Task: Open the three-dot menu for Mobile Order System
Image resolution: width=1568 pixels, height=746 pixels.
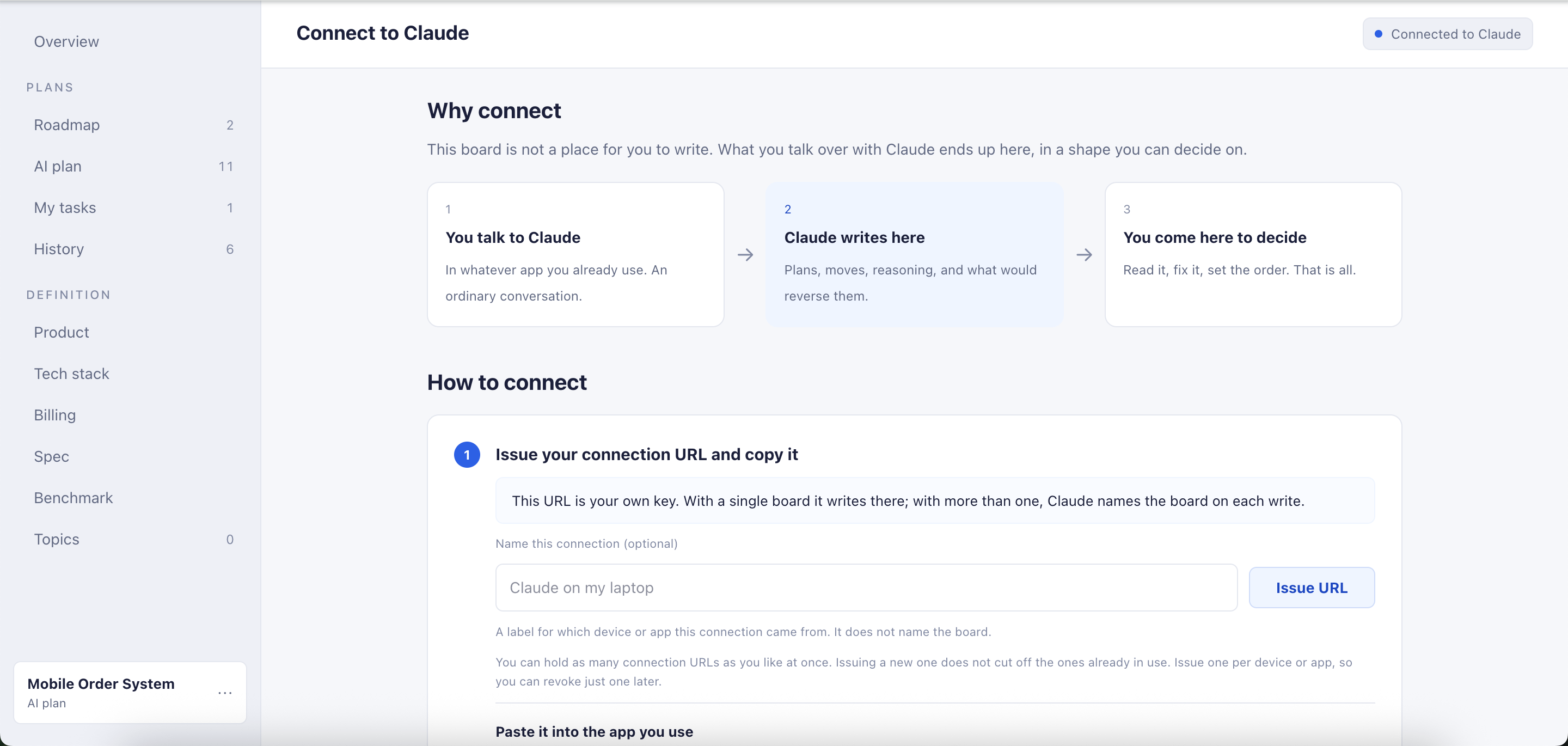Action: (x=225, y=693)
